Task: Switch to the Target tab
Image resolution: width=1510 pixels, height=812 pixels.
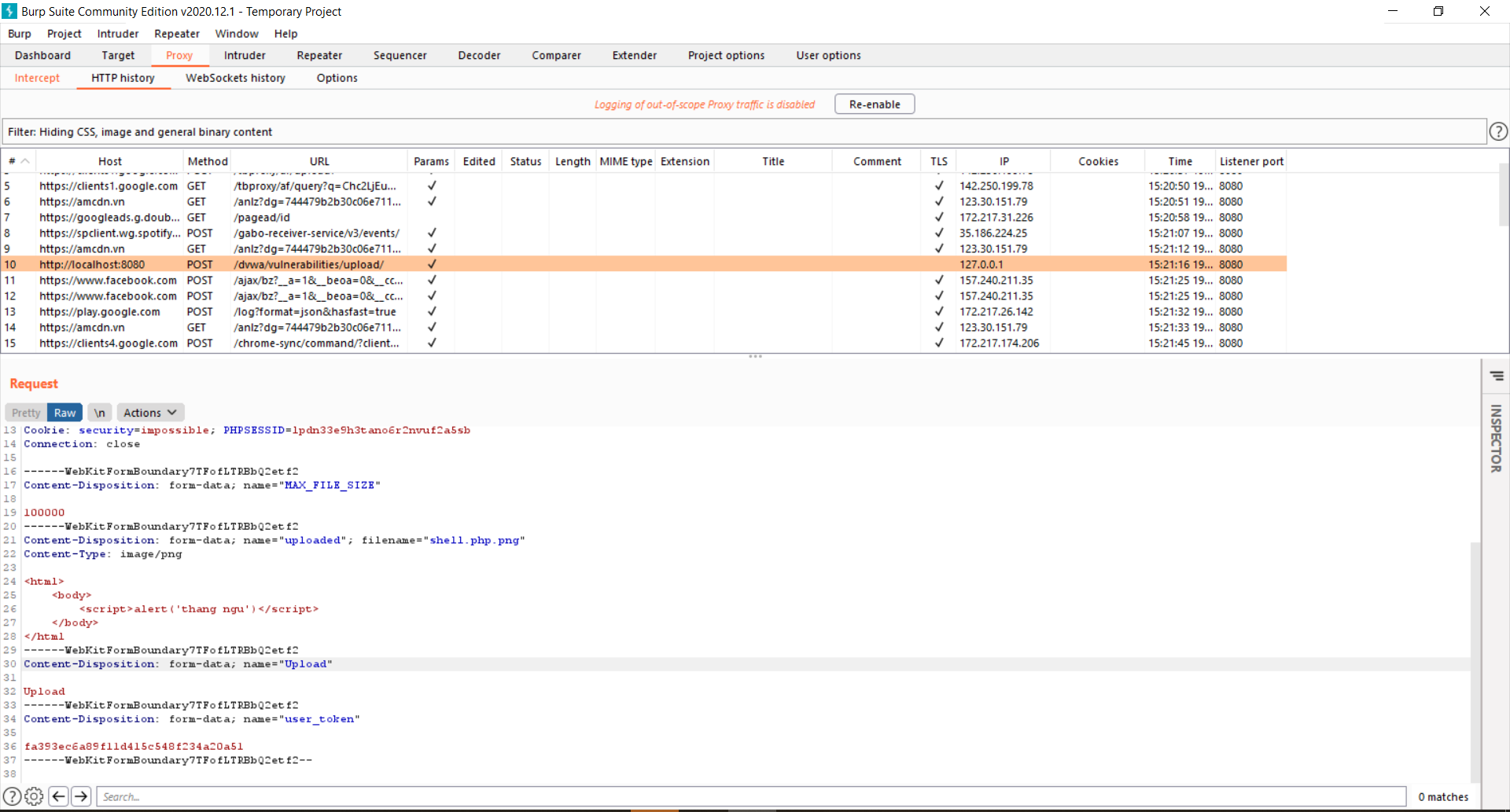Action: [x=118, y=55]
